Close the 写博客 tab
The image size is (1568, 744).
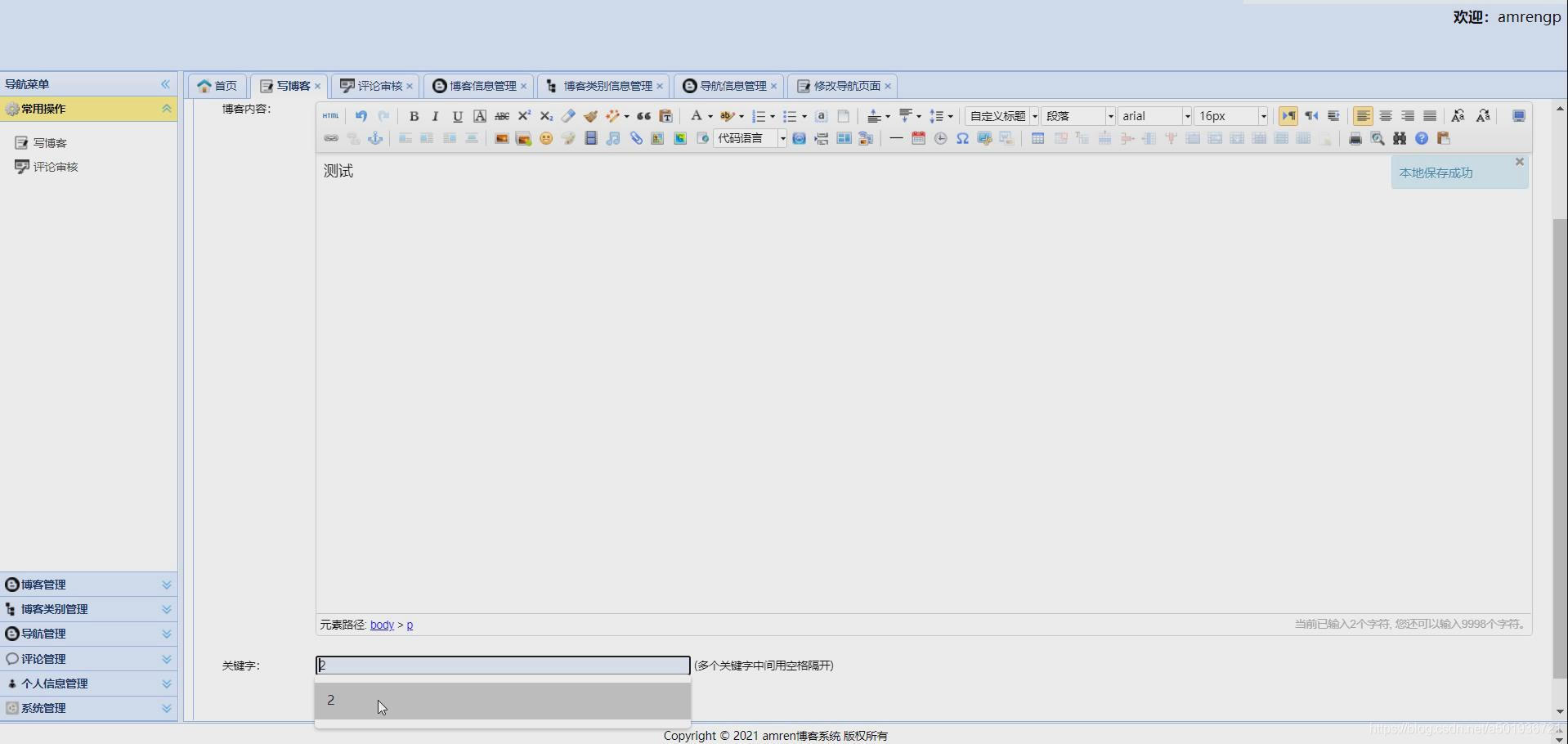pos(318,86)
